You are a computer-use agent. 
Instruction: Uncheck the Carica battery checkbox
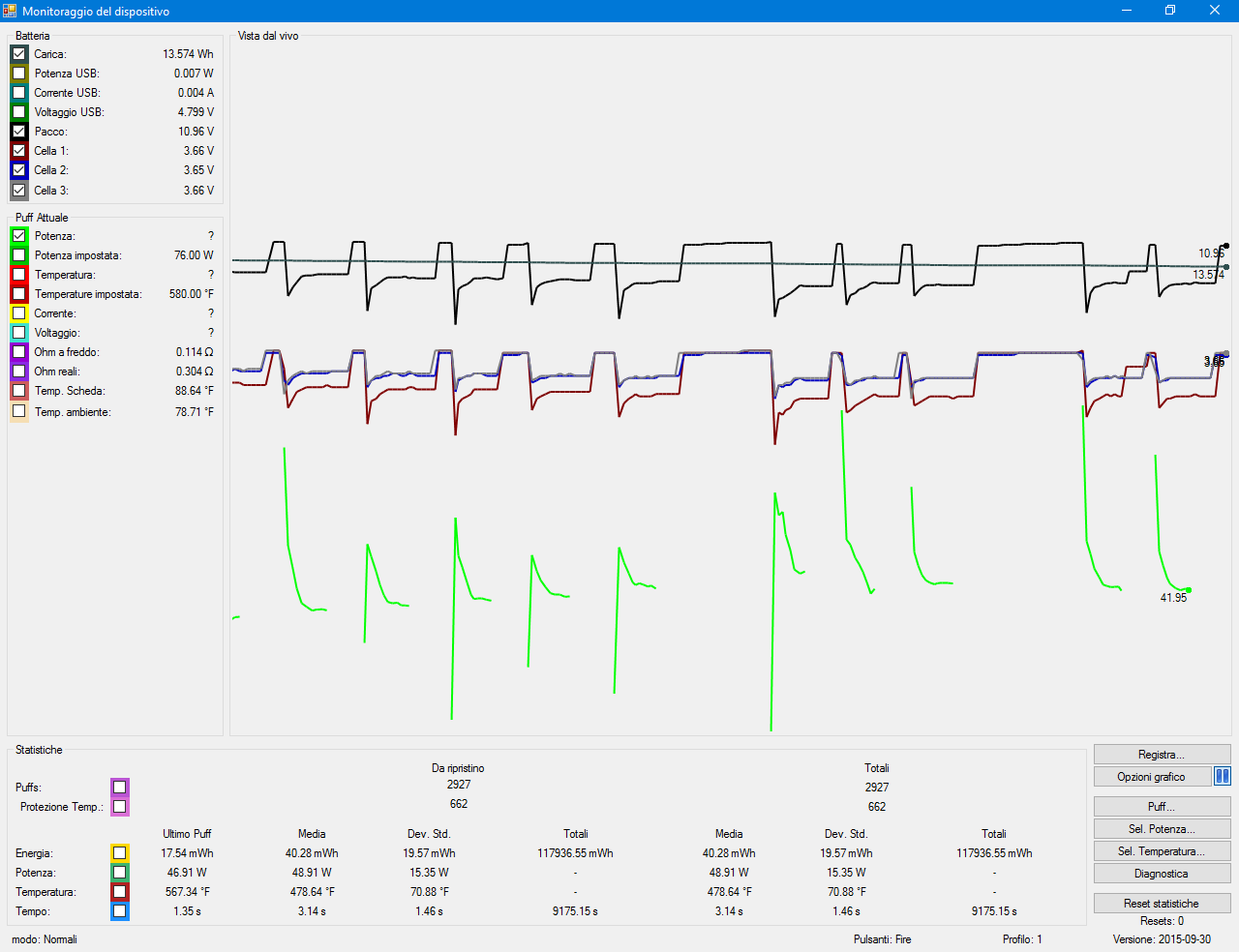[x=19, y=54]
